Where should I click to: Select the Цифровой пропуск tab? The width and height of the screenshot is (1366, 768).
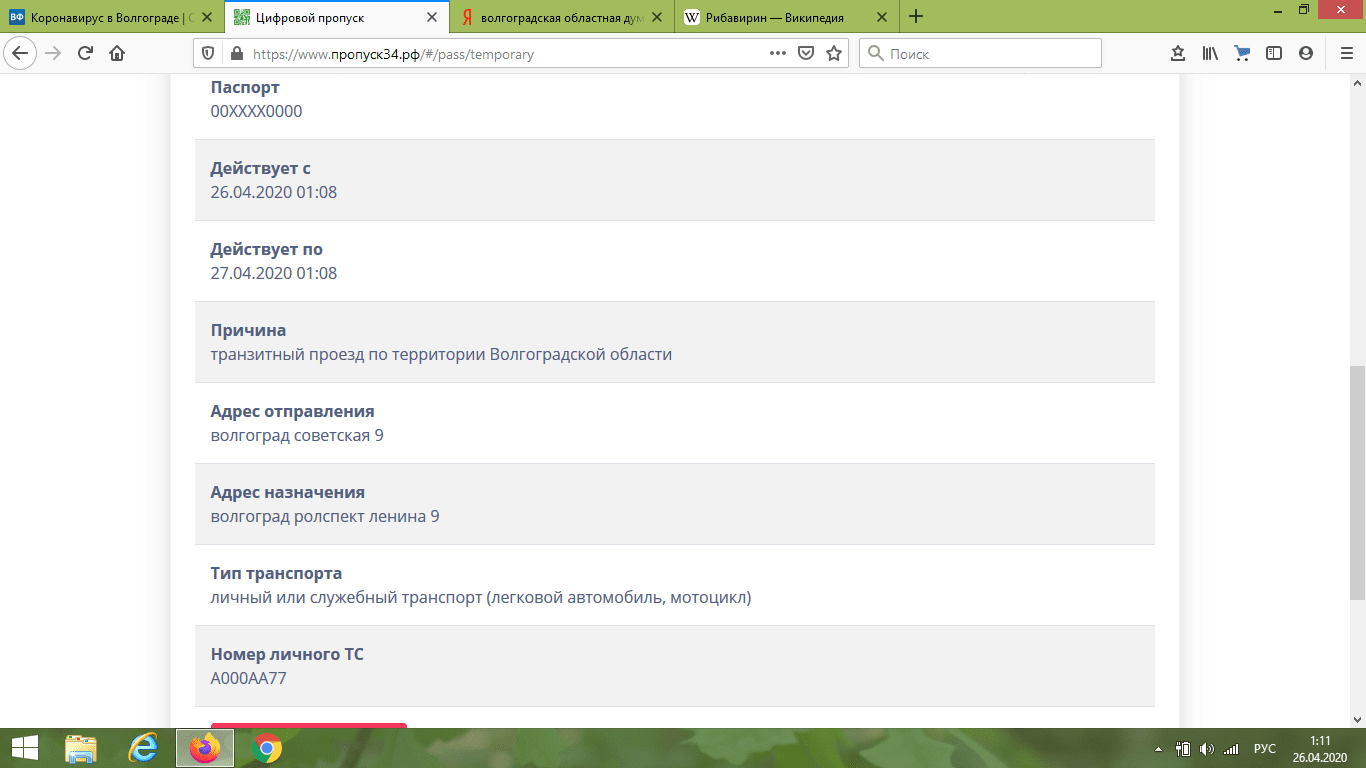point(337,18)
